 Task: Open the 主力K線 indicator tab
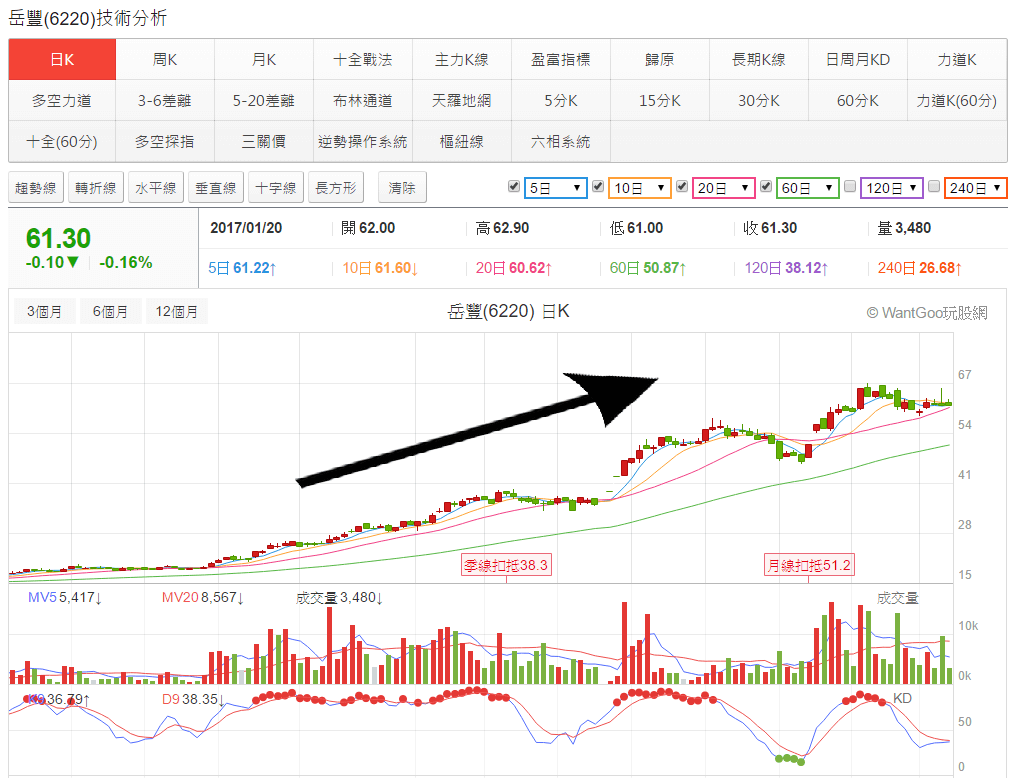point(462,59)
